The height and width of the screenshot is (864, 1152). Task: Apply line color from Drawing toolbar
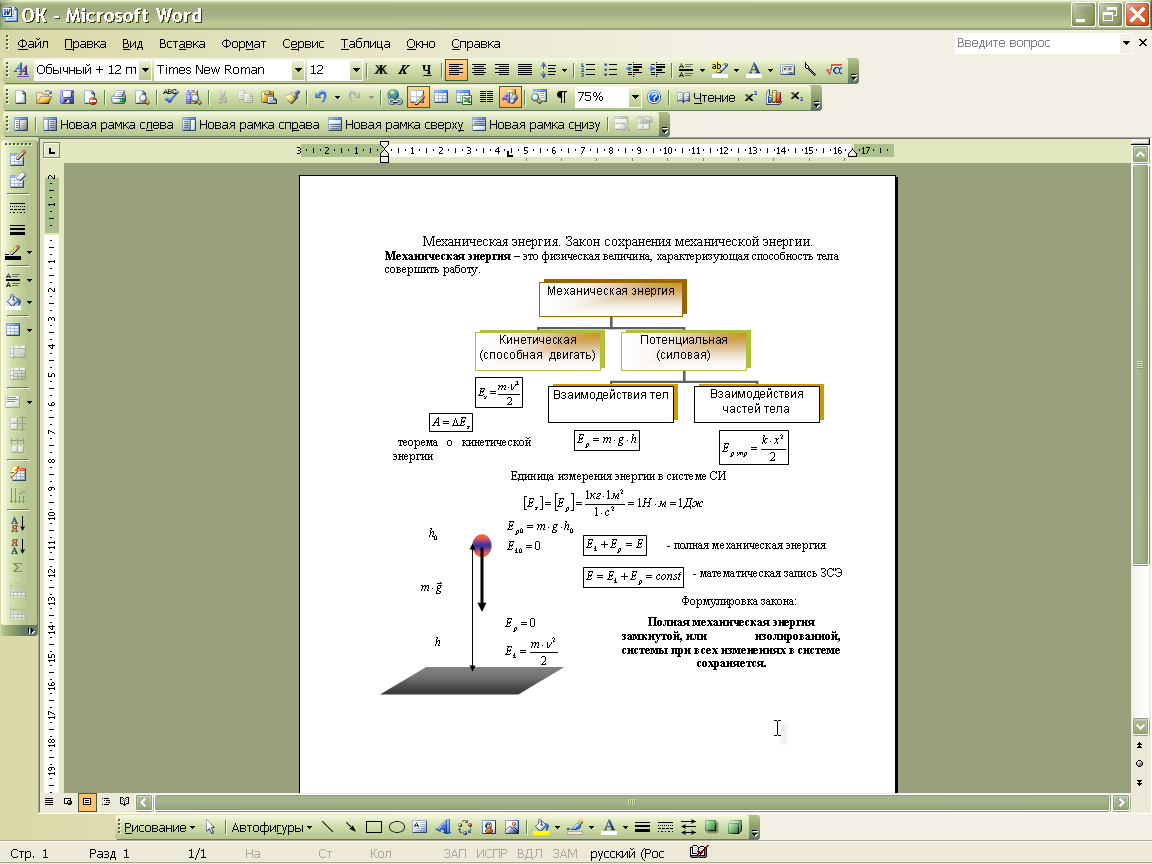575,827
